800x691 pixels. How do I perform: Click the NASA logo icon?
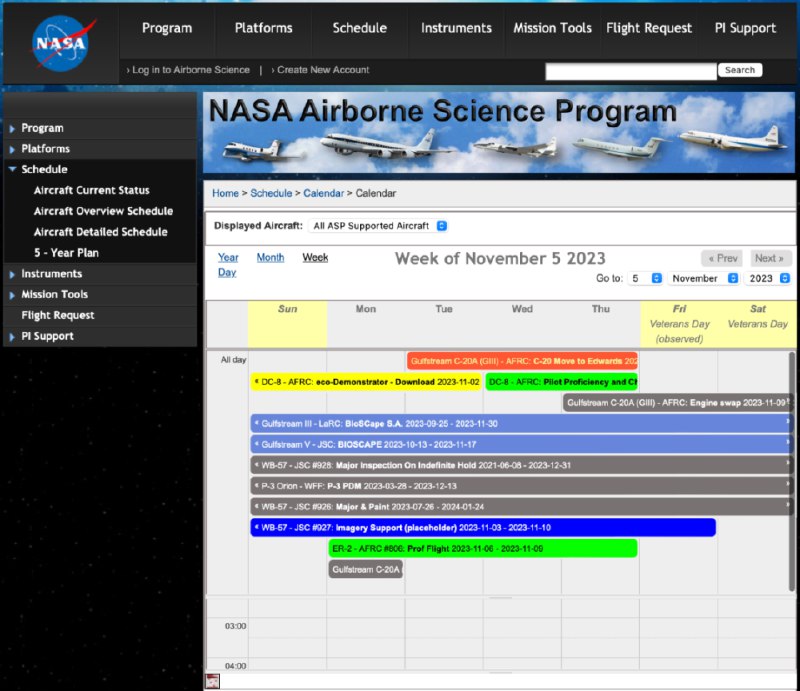pyautogui.click(x=61, y=43)
